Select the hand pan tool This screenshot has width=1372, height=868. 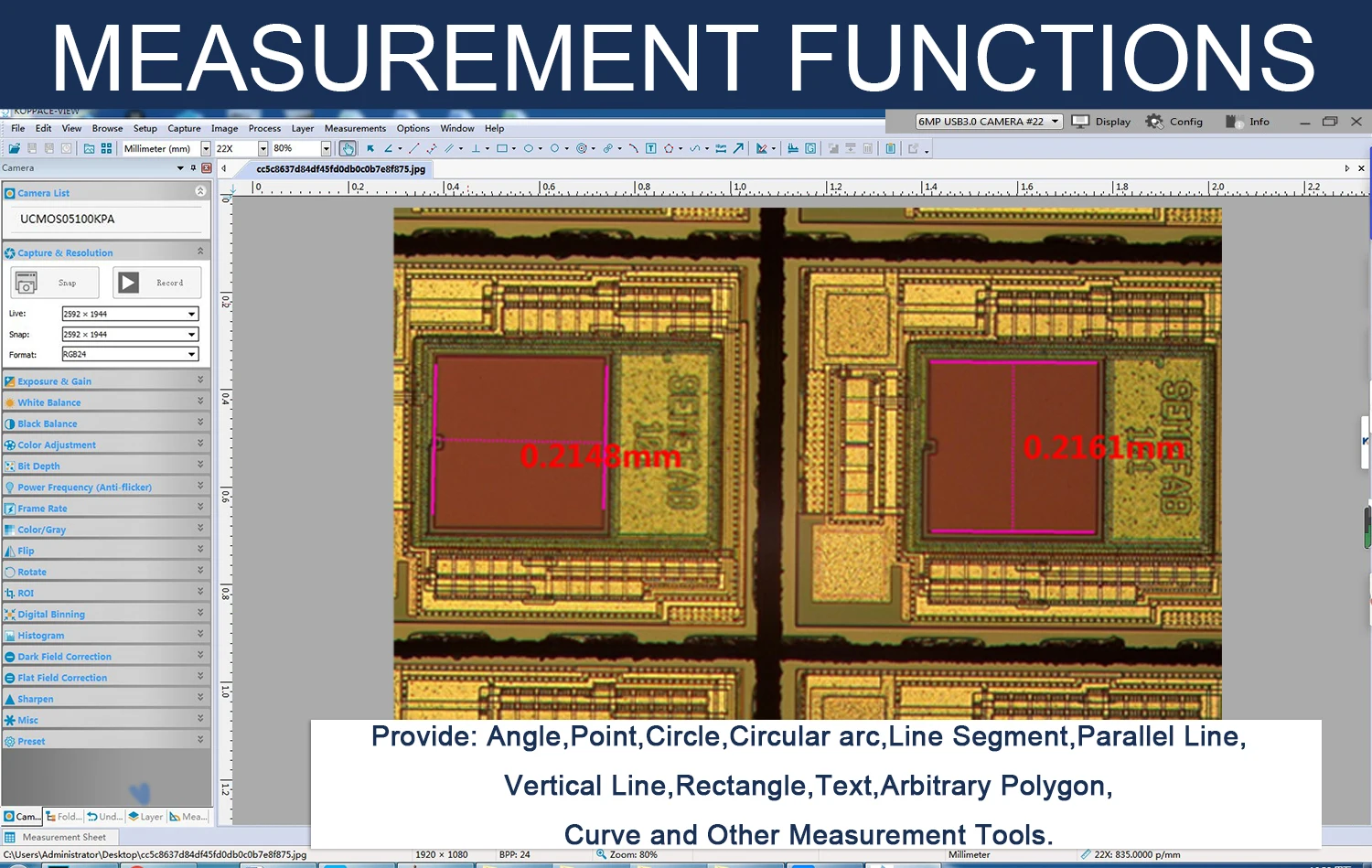click(x=348, y=148)
